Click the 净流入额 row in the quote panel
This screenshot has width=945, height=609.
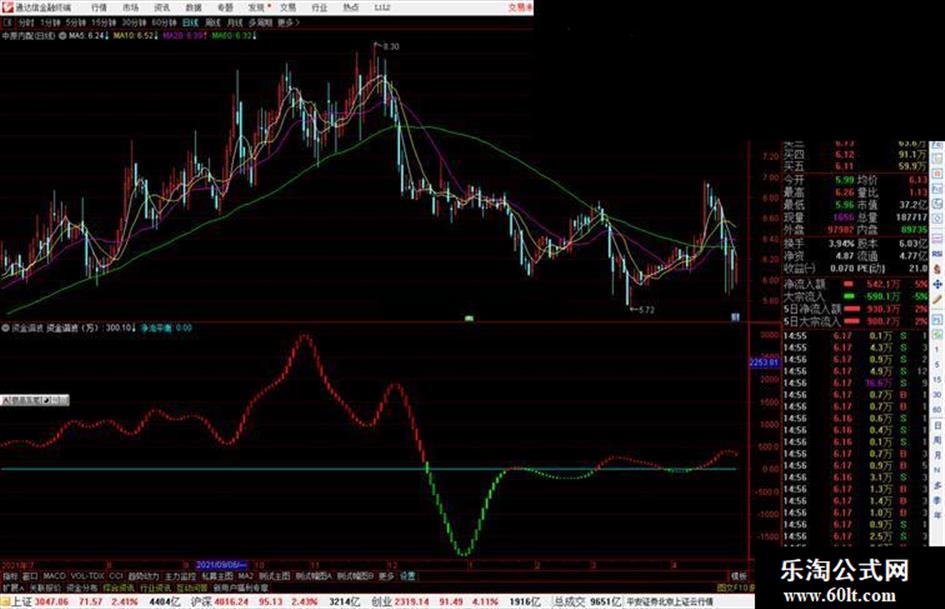[x=855, y=284]
